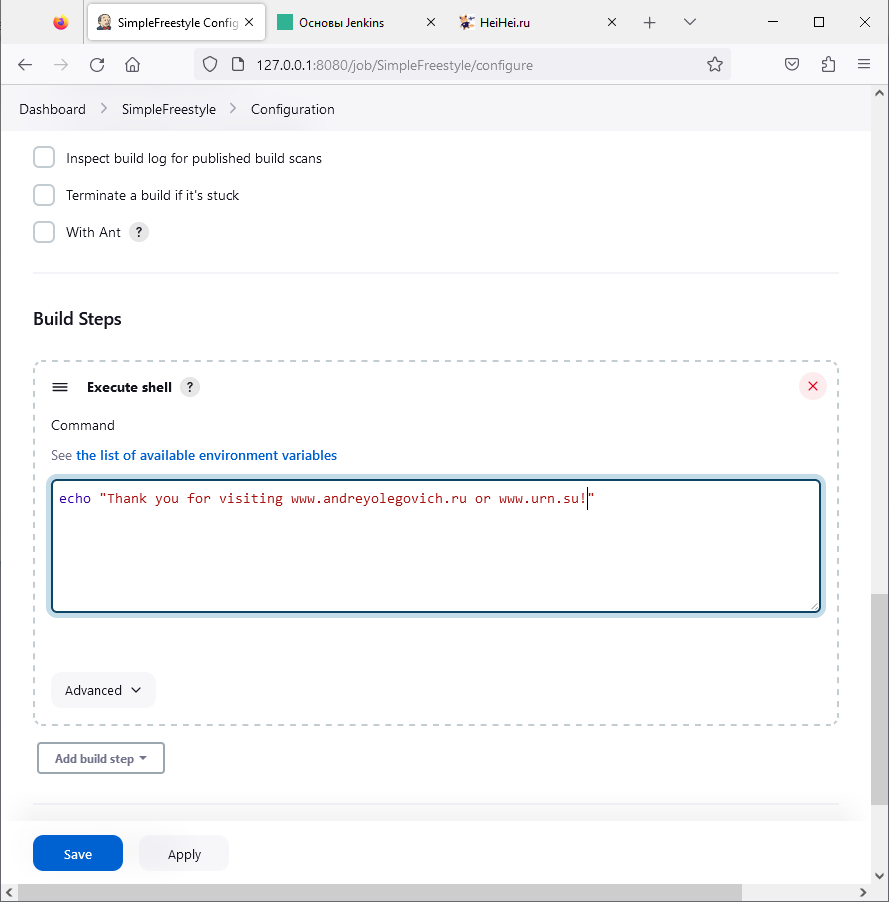The height and width of the screenshot is (902, 889).
Task: Click the Build Steps heading
Action: 77,319
